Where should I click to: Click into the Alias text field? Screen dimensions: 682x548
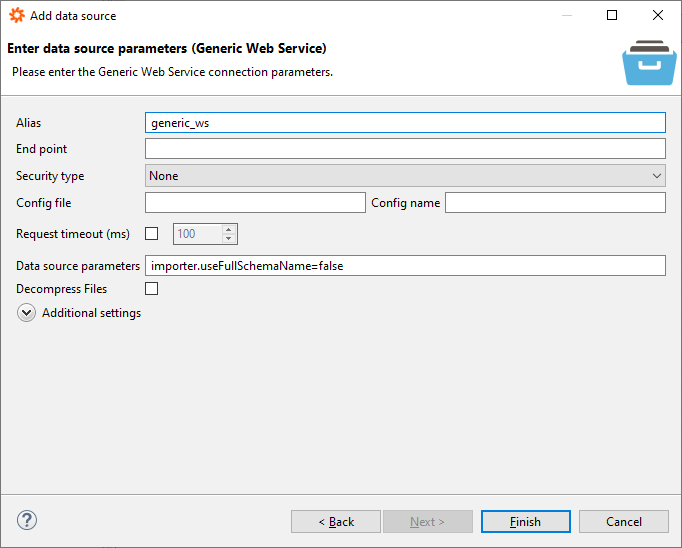click(405, 122)
